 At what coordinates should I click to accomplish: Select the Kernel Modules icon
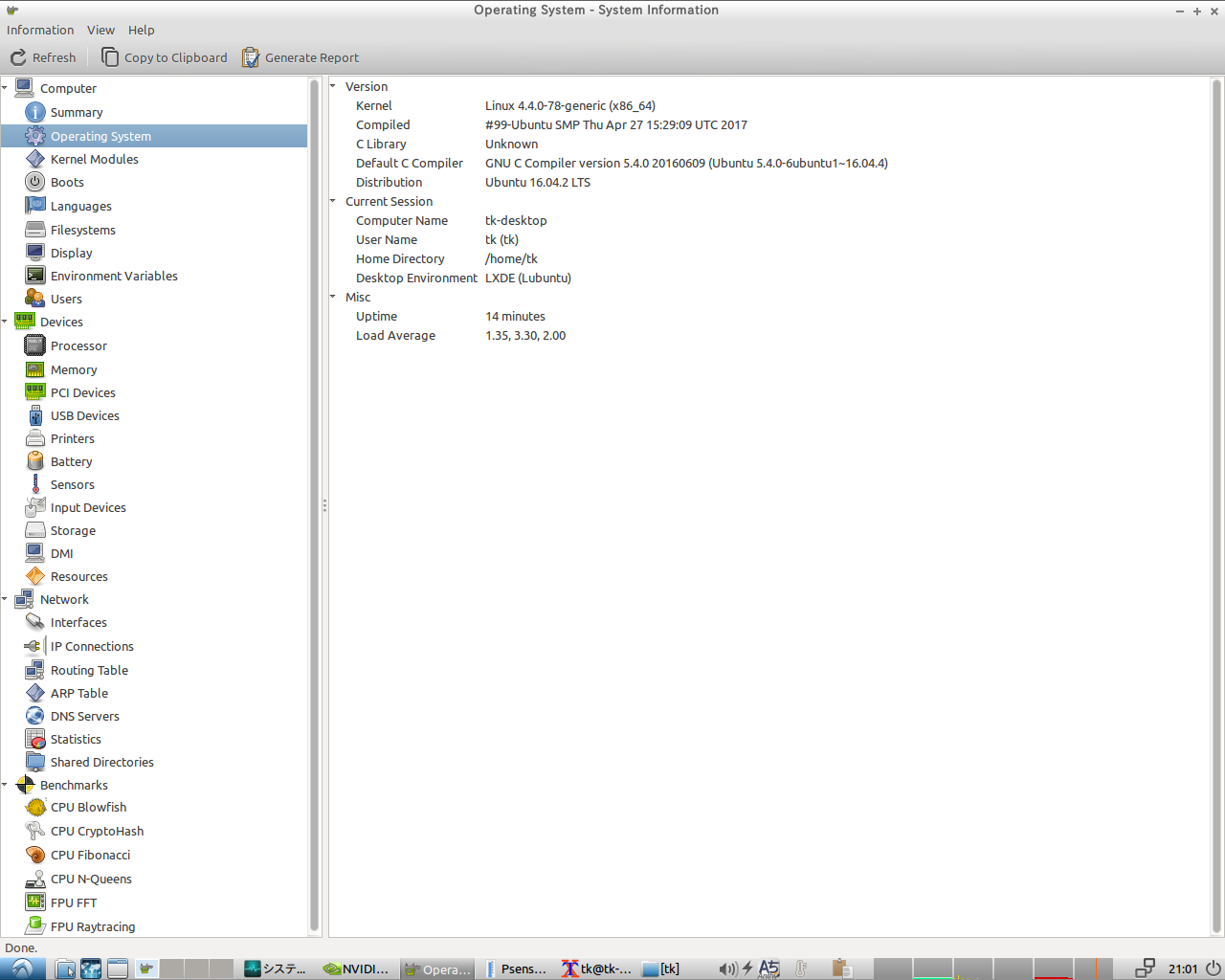(x=35, y=159)
